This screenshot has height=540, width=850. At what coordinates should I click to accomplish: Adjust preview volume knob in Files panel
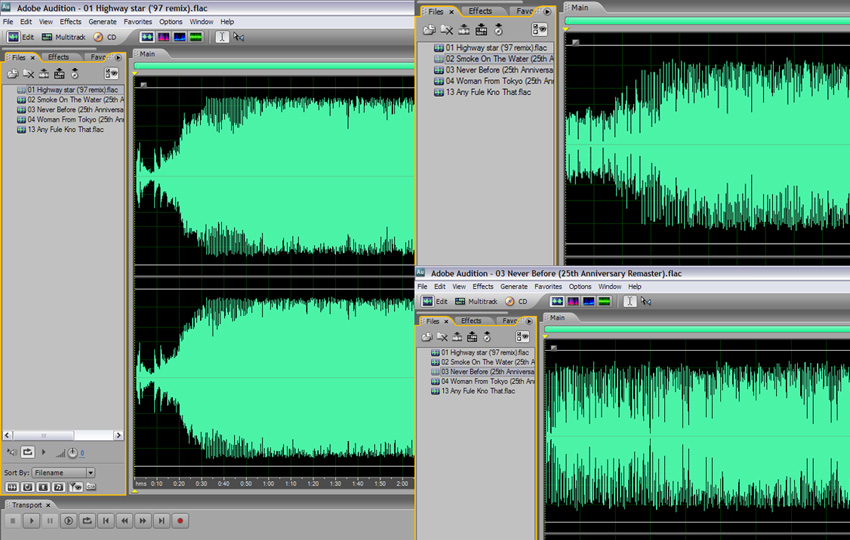(x=73, y=452)
